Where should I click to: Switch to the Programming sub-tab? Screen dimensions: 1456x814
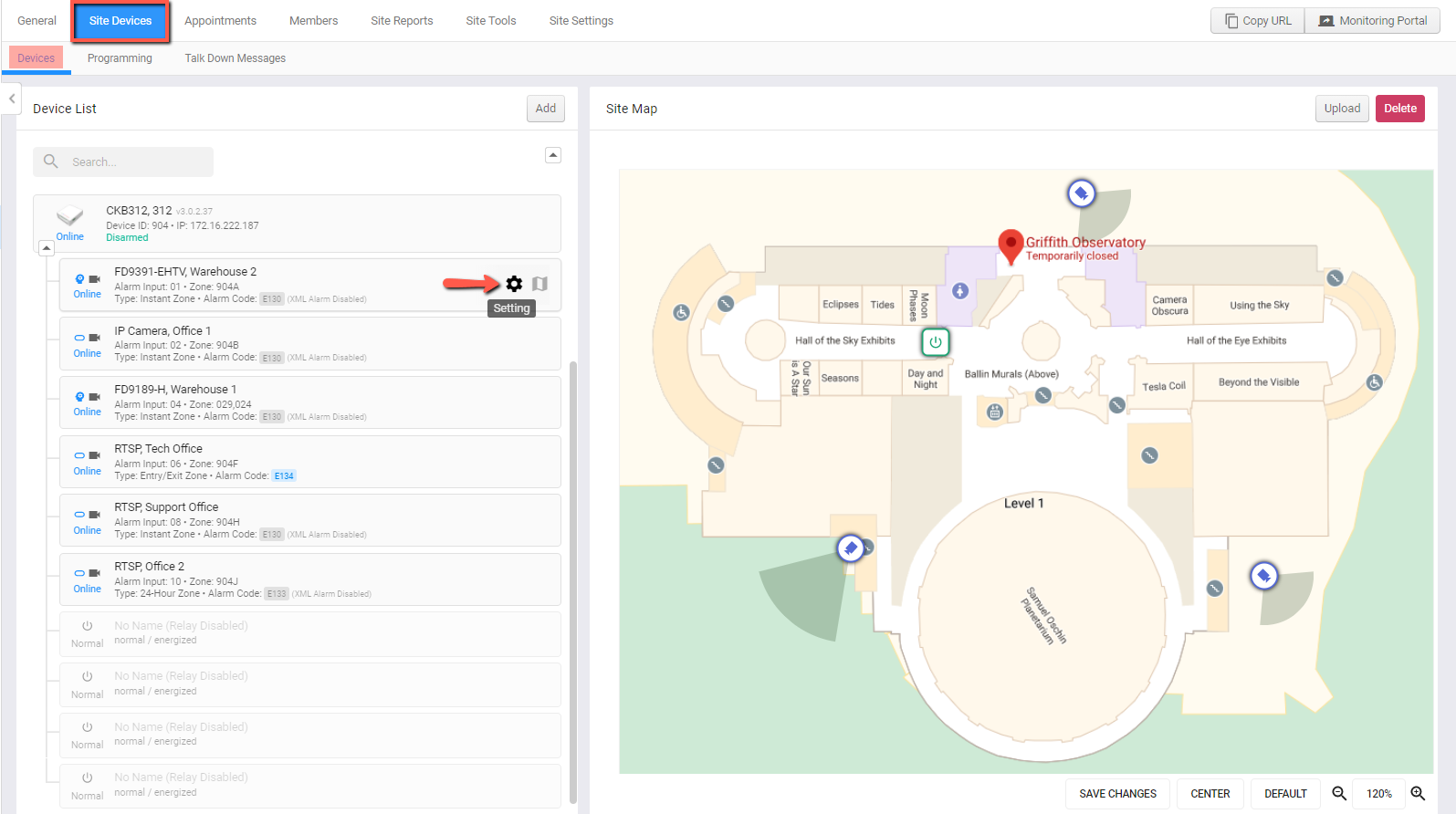tap(120, 57)
